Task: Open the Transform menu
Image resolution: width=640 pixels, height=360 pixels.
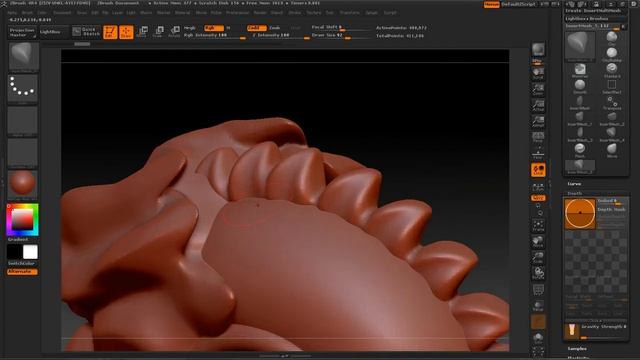Action: 350,13
